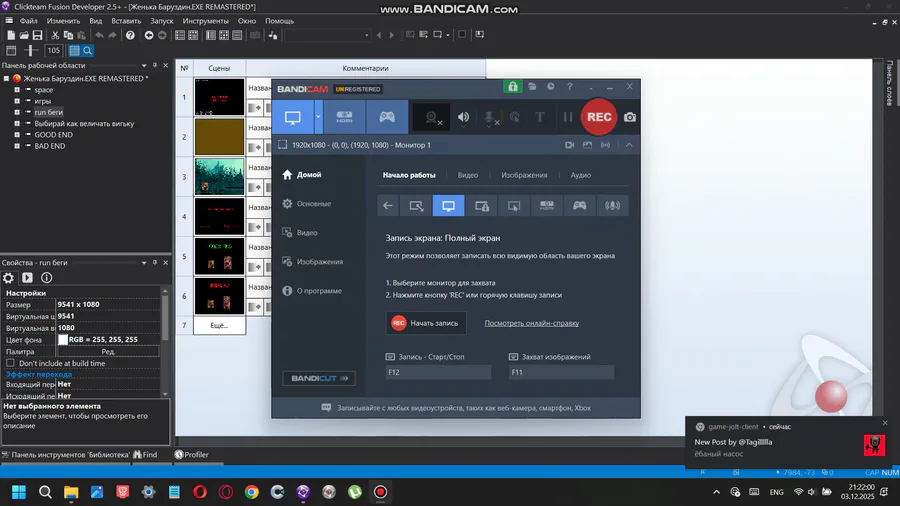
Task: Open Домой section in Bandicam sidebar
Action: click(x=302, y=174)
